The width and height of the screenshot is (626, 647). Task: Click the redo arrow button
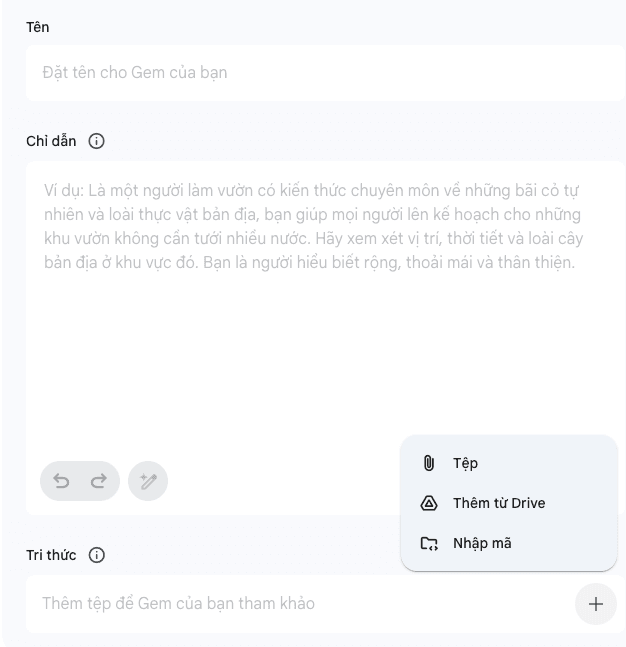click(x=98, y=481)
